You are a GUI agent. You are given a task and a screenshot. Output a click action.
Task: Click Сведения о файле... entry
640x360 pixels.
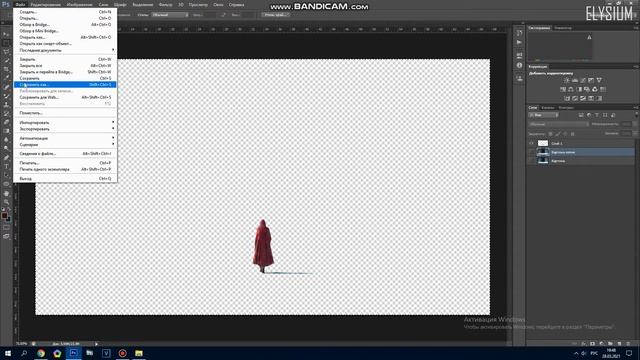tap(65, 154)
